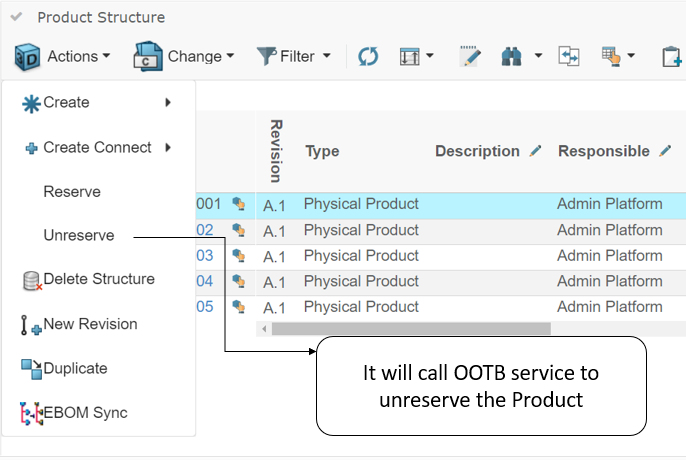Click the Duplicate menu item
The image size is (686, 460).
coord(75,368)
